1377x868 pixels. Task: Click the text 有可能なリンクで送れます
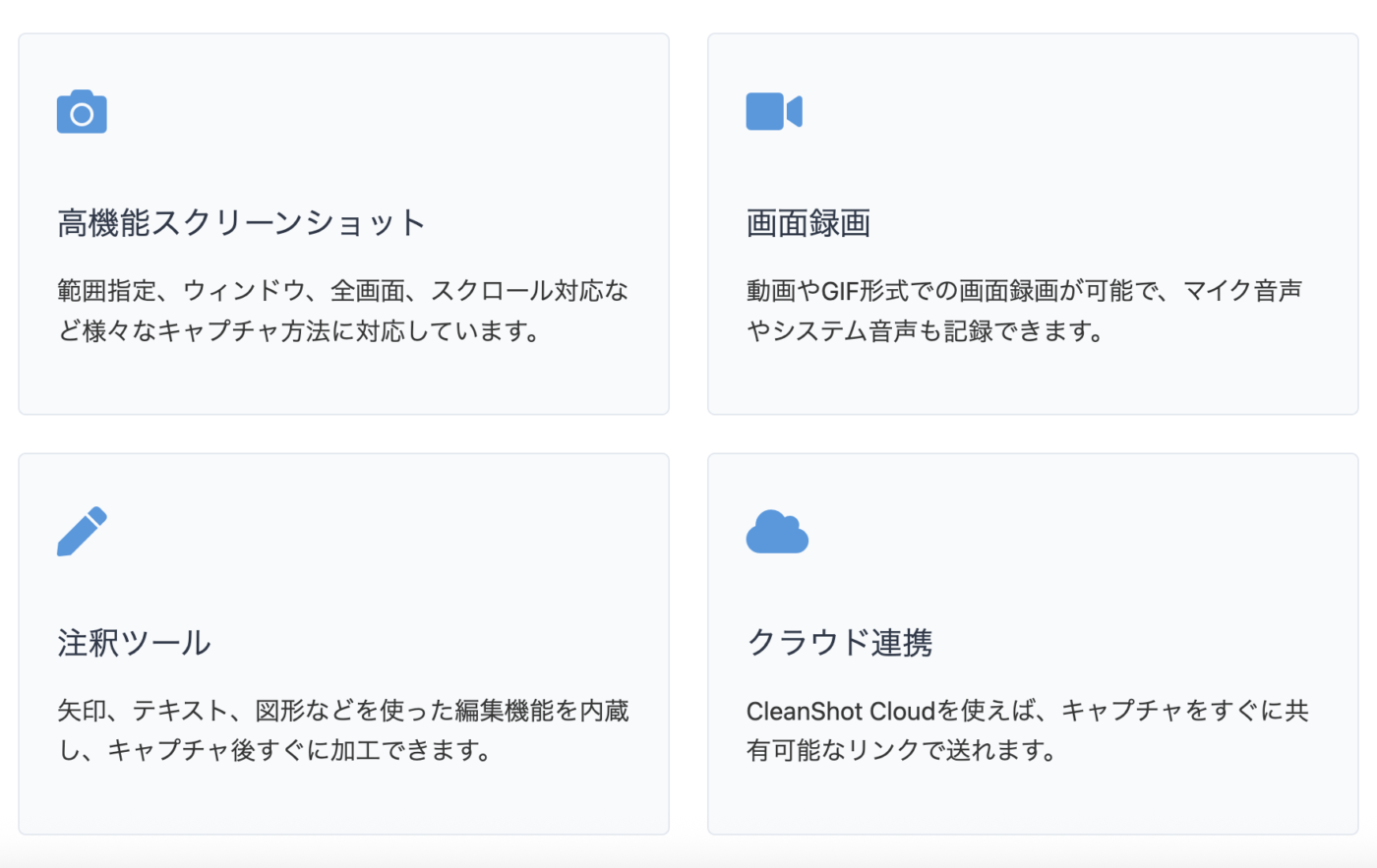902,751
